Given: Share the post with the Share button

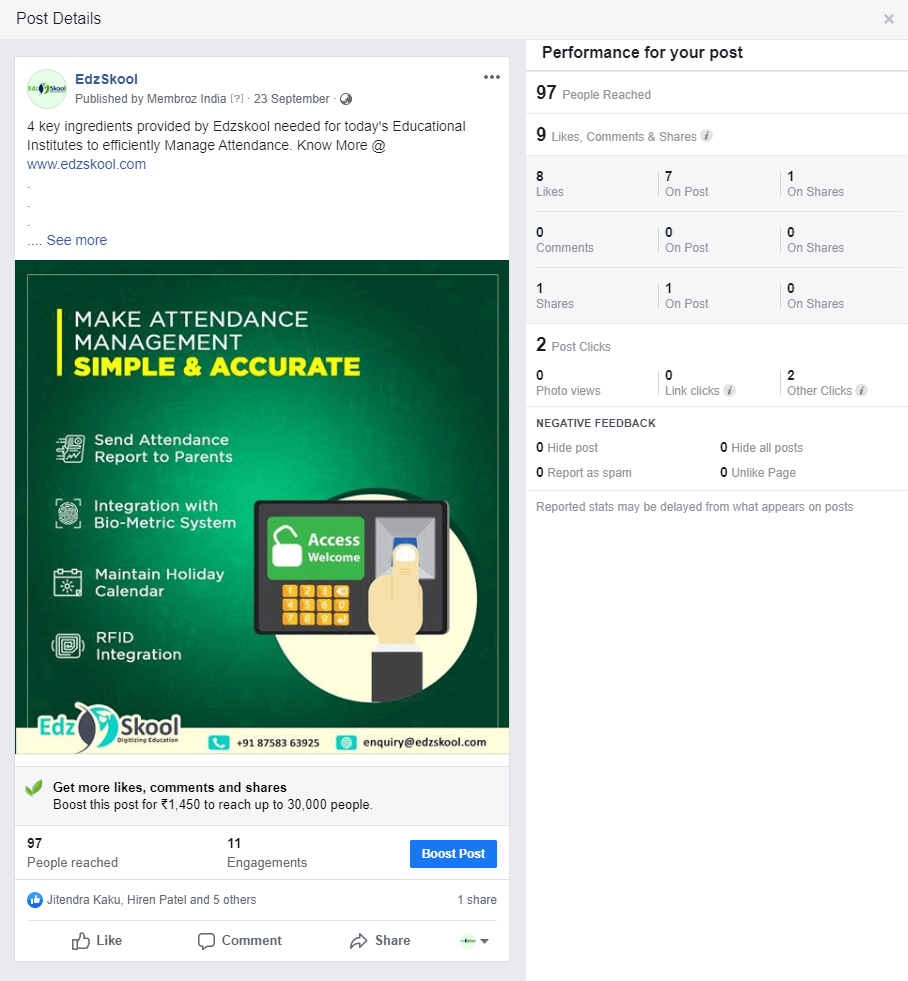Looking at the screenshot, I should tap(380, 940).
